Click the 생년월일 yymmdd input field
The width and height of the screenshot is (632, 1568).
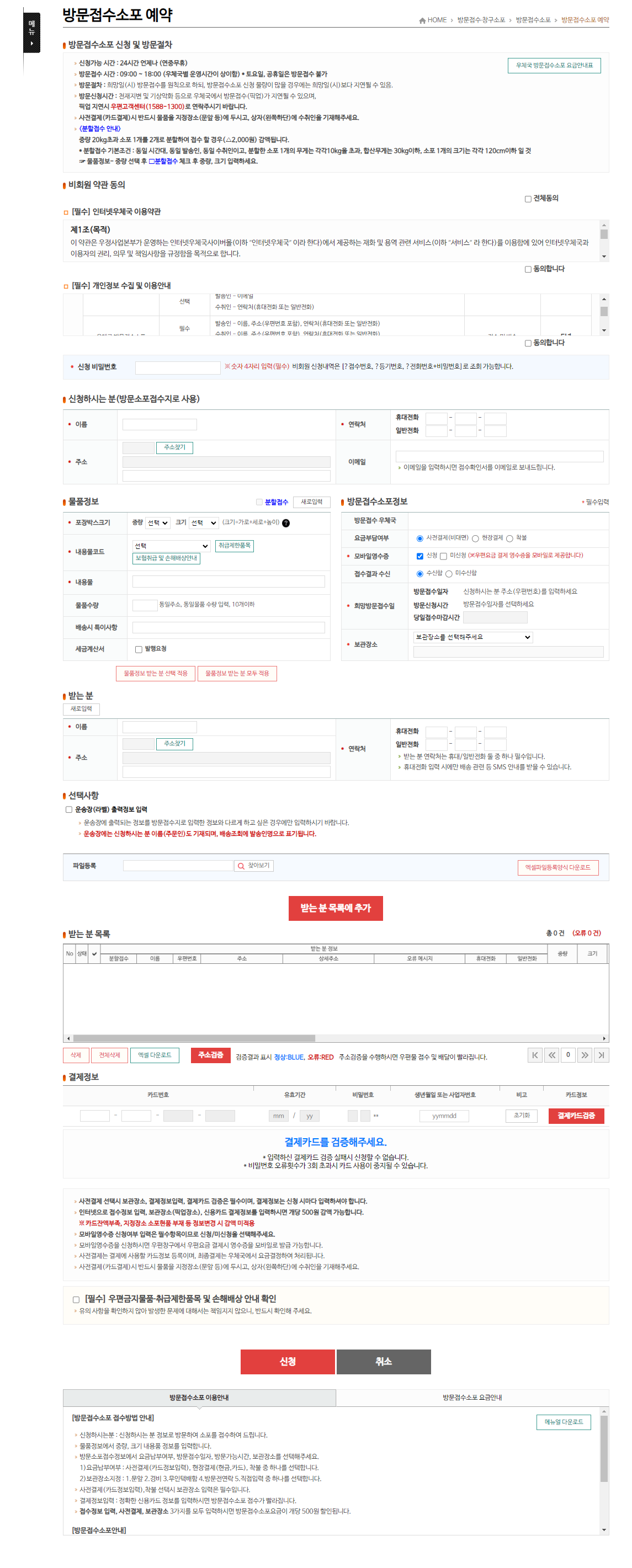coord(444,1116)
